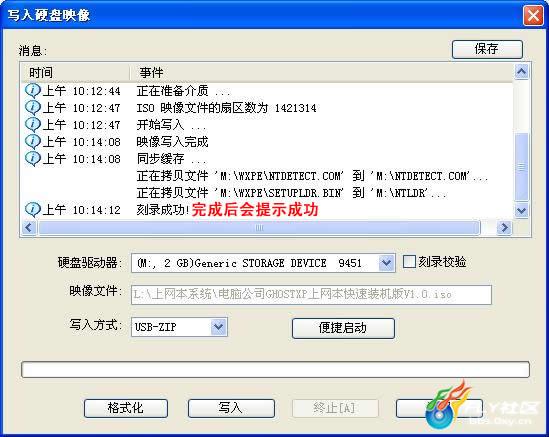Click info icon beside 10:12:44 log entry
The image size is (549, 437).
33,91
